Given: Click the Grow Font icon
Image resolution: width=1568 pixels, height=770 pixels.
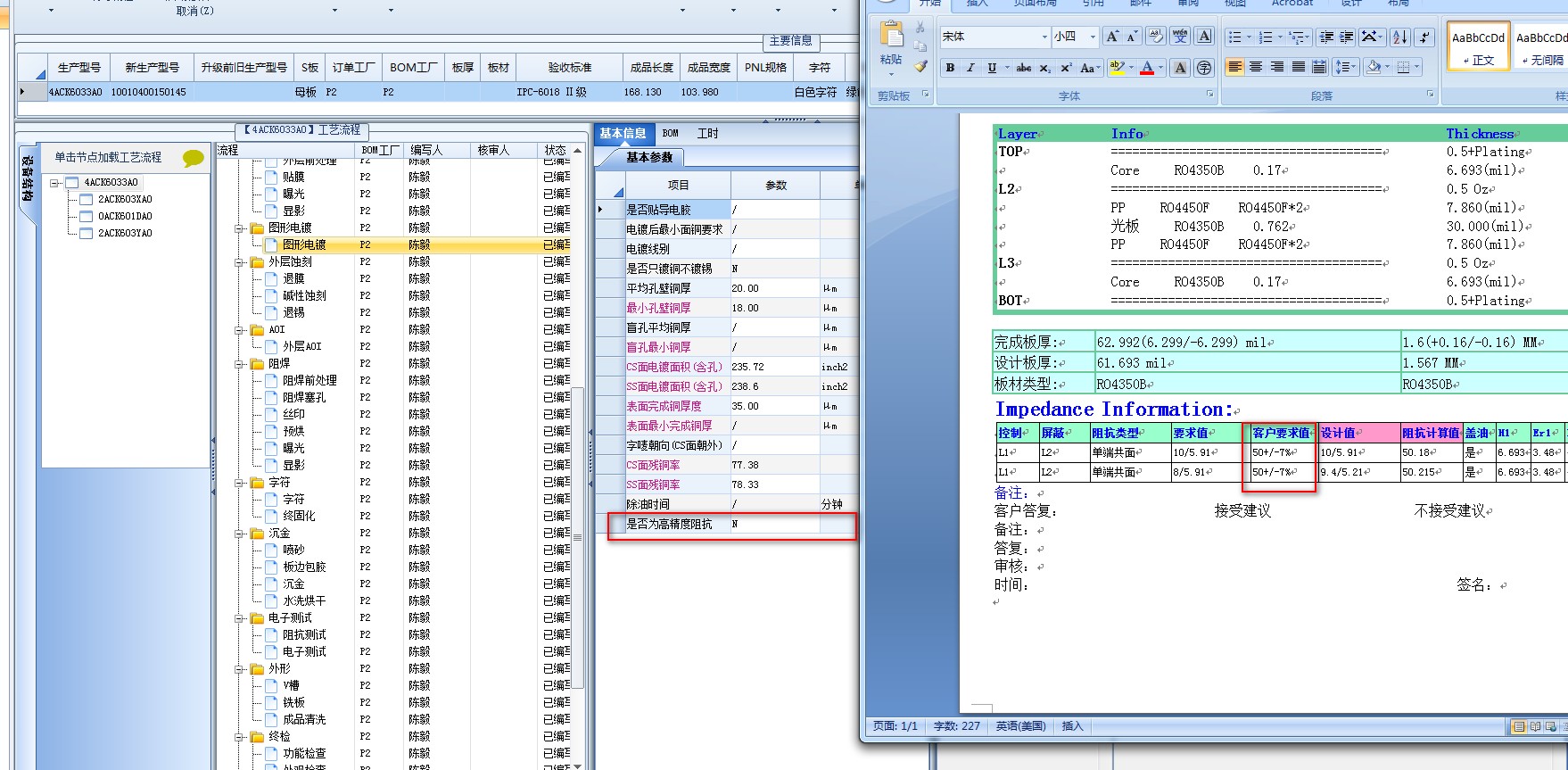Looking at the screenshot, I should [1111, 37].
